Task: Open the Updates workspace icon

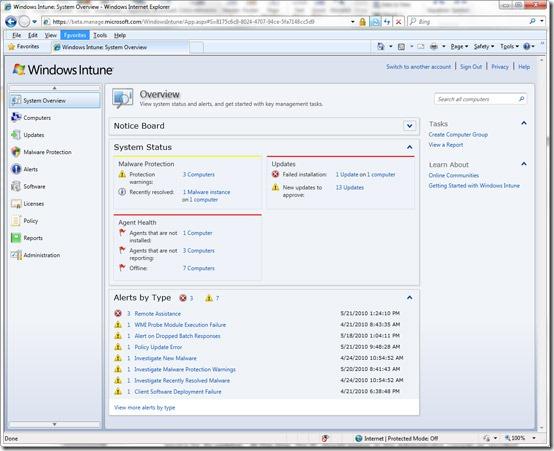Action: [x=16, y=135]
